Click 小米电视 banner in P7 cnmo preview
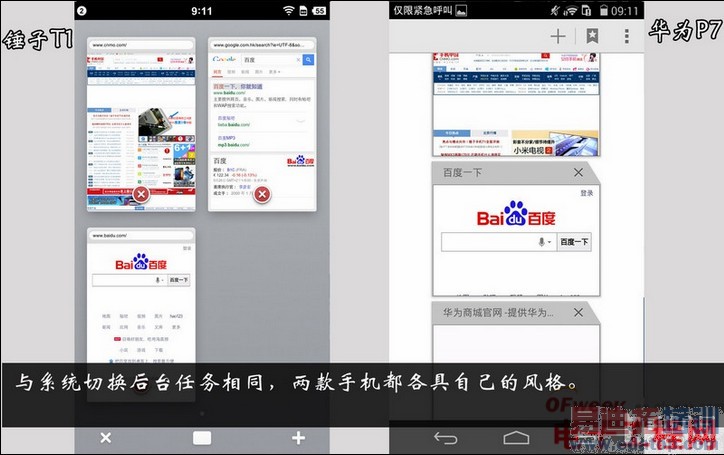Image resolution: width=724 pixels, height=455 pixels. [x=555, y=143]
